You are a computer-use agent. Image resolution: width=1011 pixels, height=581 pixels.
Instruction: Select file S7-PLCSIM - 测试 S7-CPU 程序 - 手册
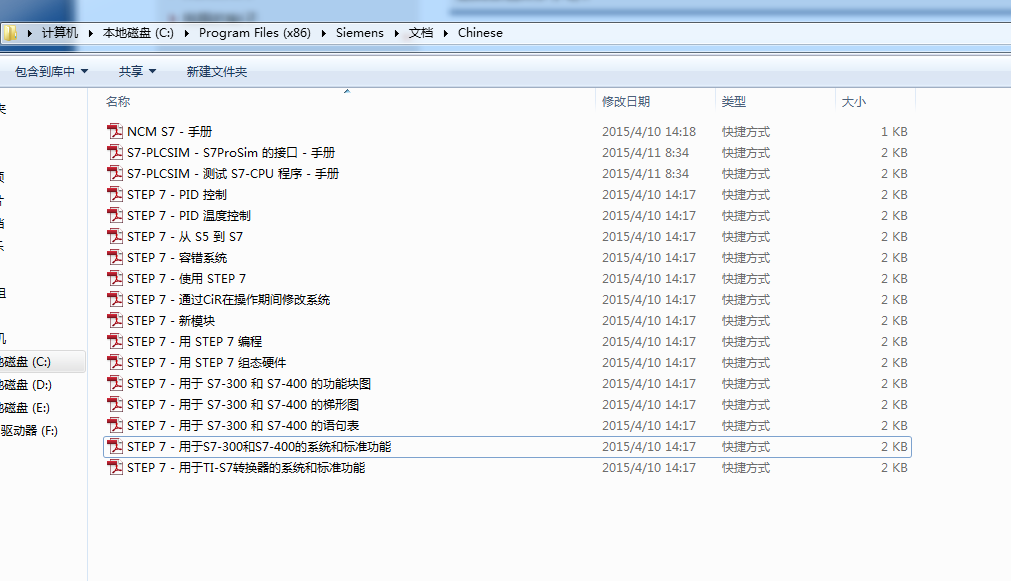(x=233, y=173)
